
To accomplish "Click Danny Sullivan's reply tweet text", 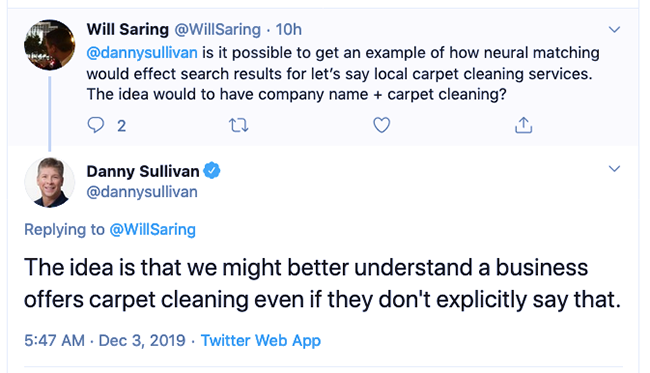I will pos(323,283).
